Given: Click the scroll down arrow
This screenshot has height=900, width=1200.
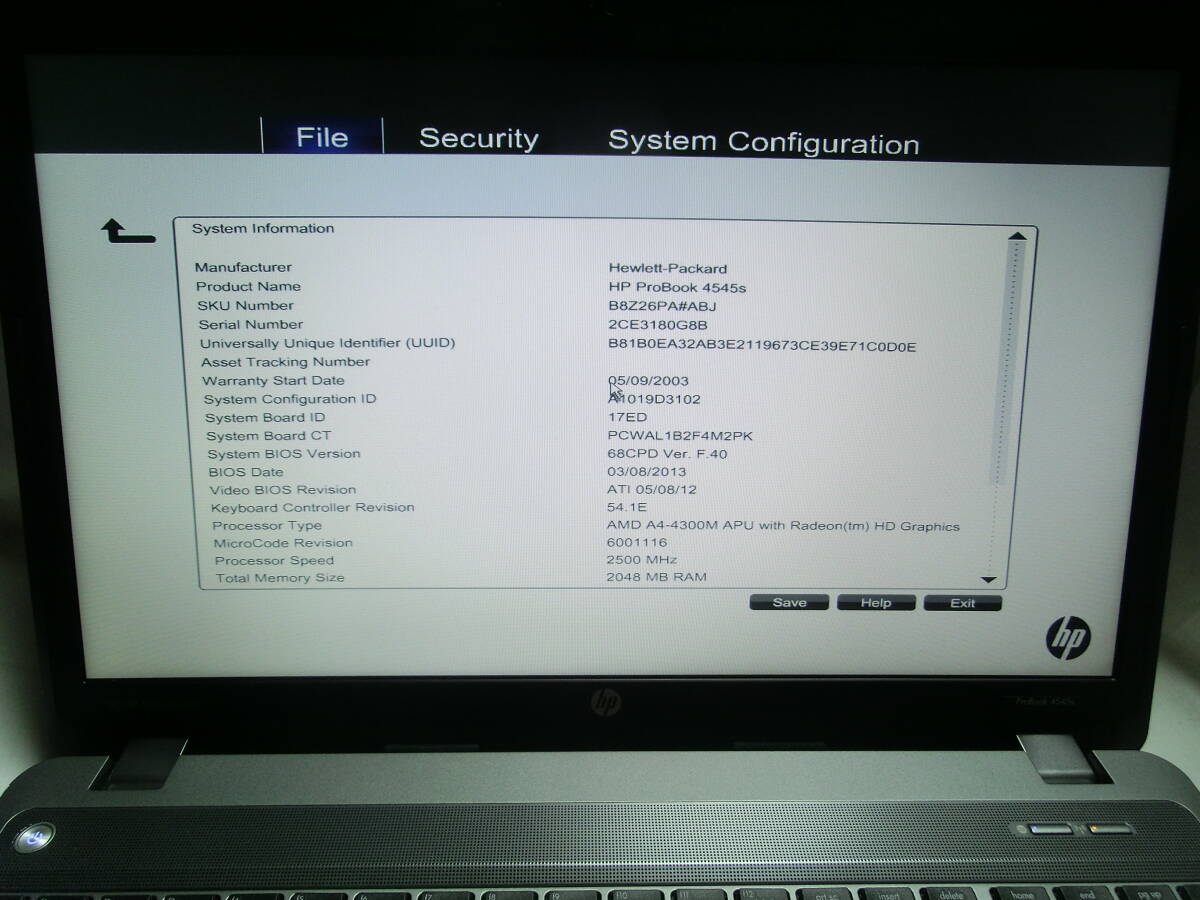Looking at the screenshot, I should click(989, 580).
